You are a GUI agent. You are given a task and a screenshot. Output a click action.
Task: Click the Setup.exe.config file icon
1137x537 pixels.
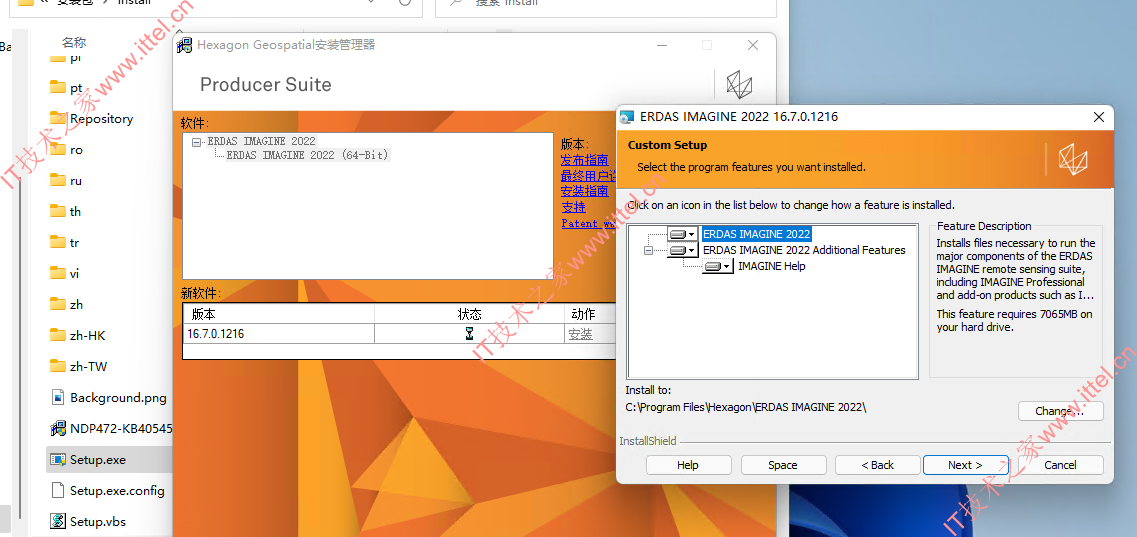pos(58,491)
